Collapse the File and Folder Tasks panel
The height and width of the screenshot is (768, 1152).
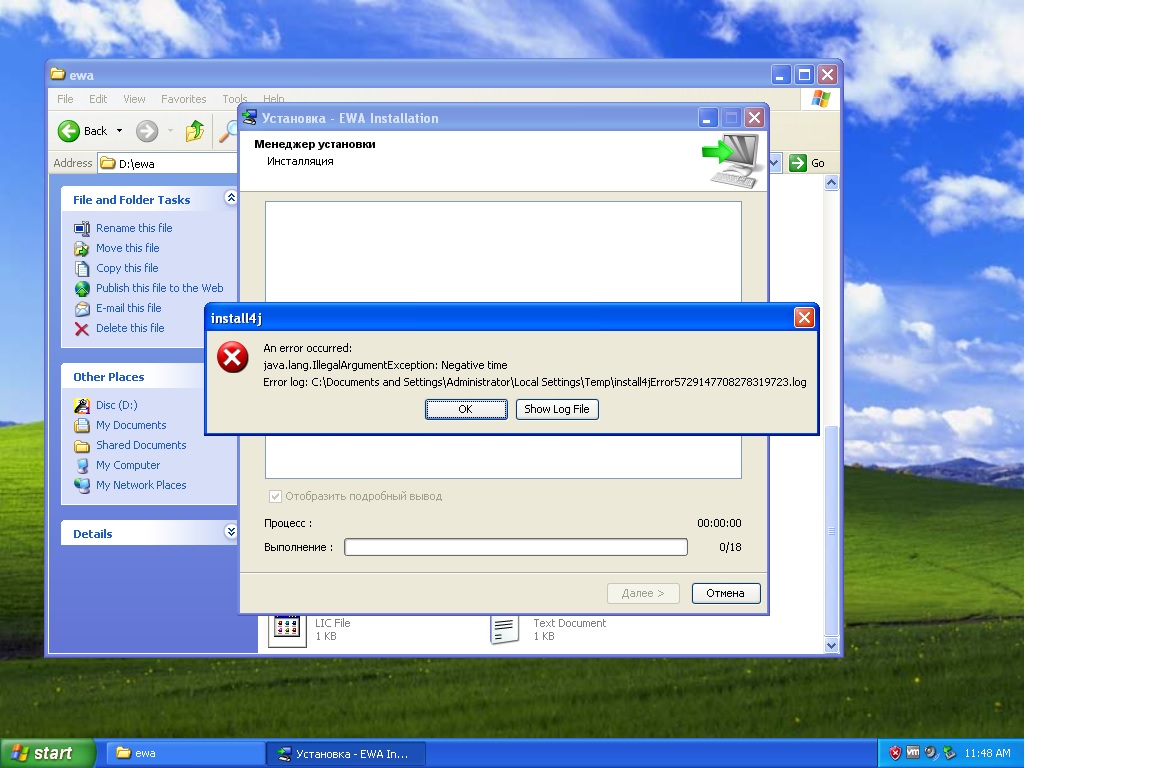tap(231, 197)
